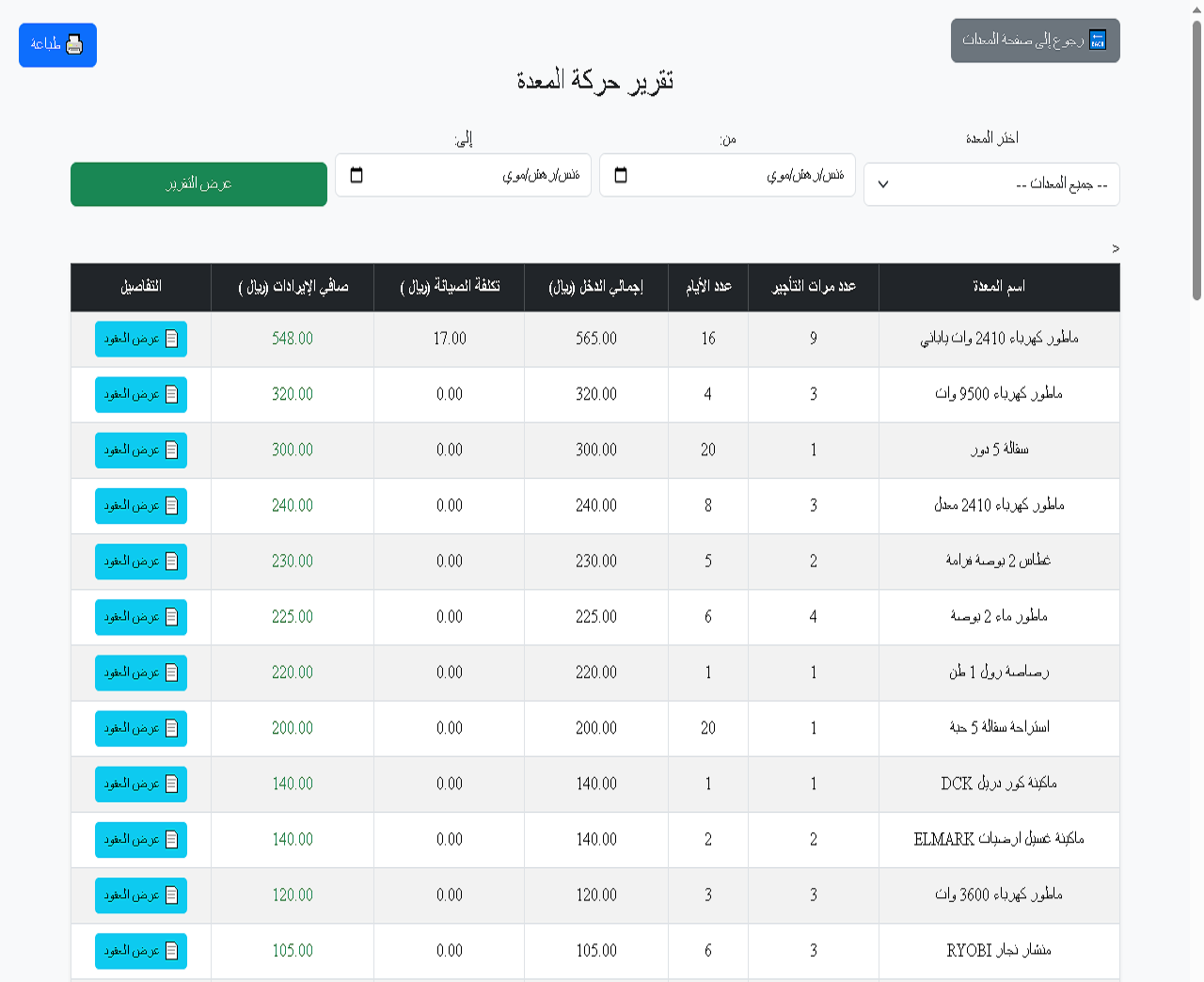1204x982 pixels.
Task: Click the print button with printer icon
Action: (x=57, y=45)
